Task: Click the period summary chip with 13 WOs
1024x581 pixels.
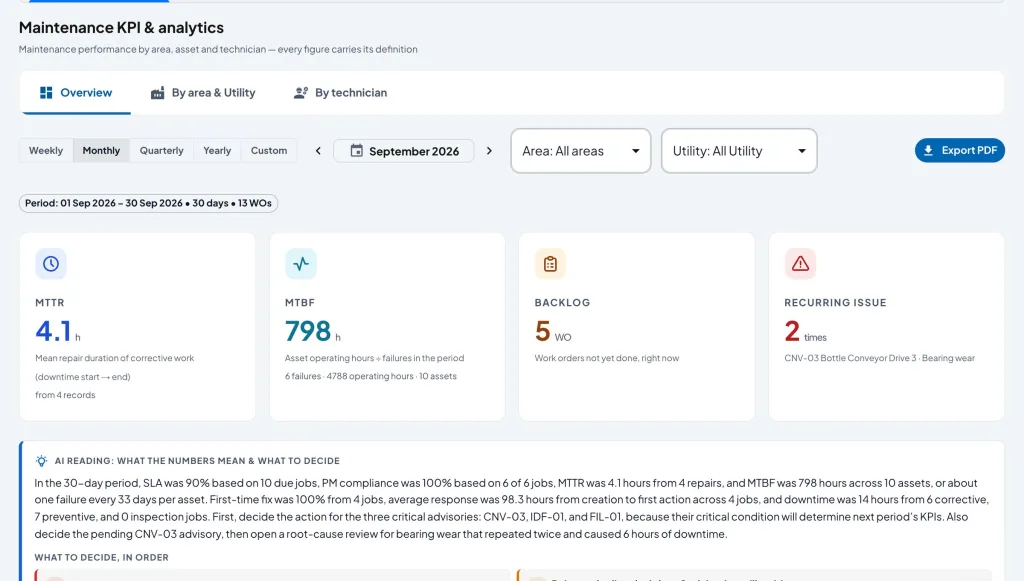Action: pyautogui.click(x=148, y=203)
